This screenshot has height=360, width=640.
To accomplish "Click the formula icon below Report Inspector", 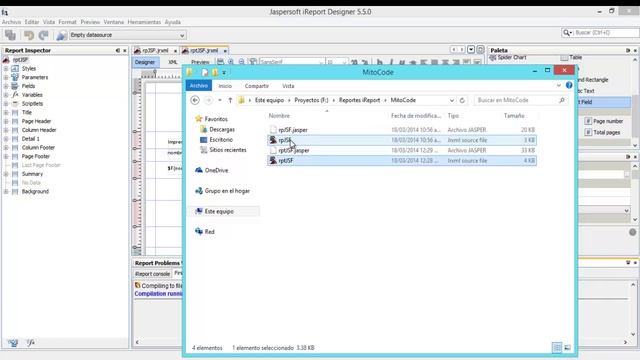I will [31, 343].
